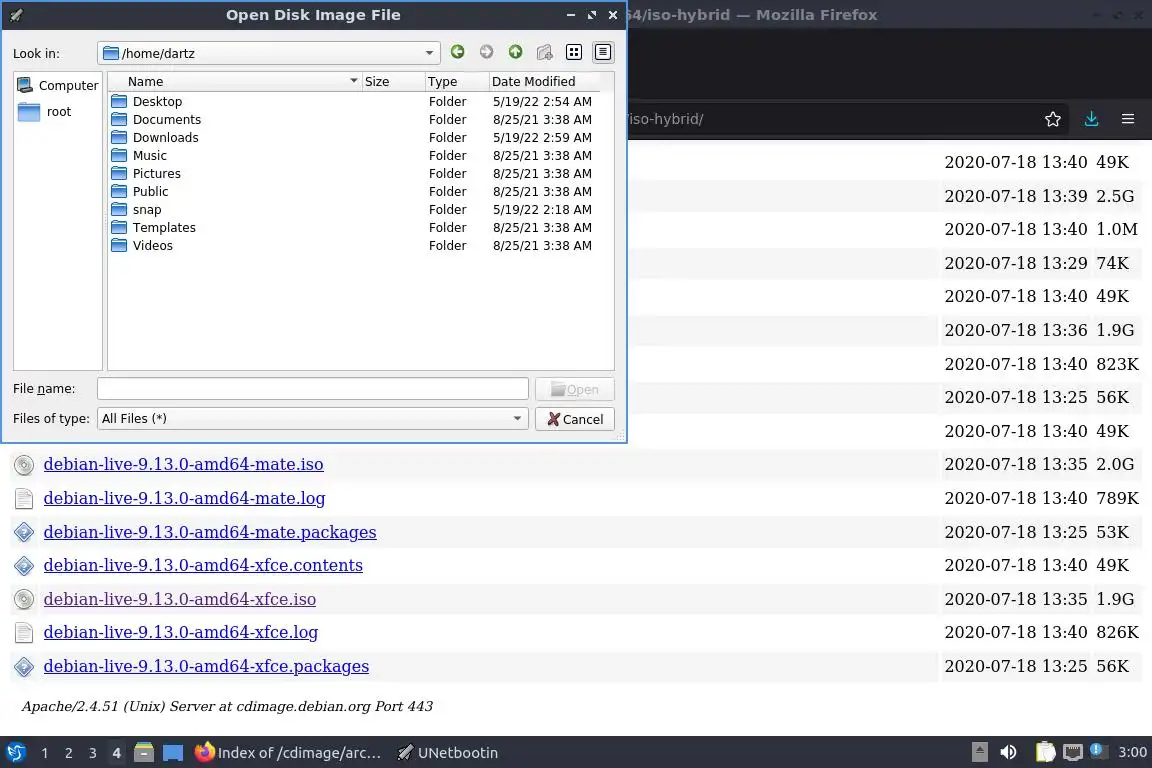Sort by Date Modified column header

coord(544,82)
